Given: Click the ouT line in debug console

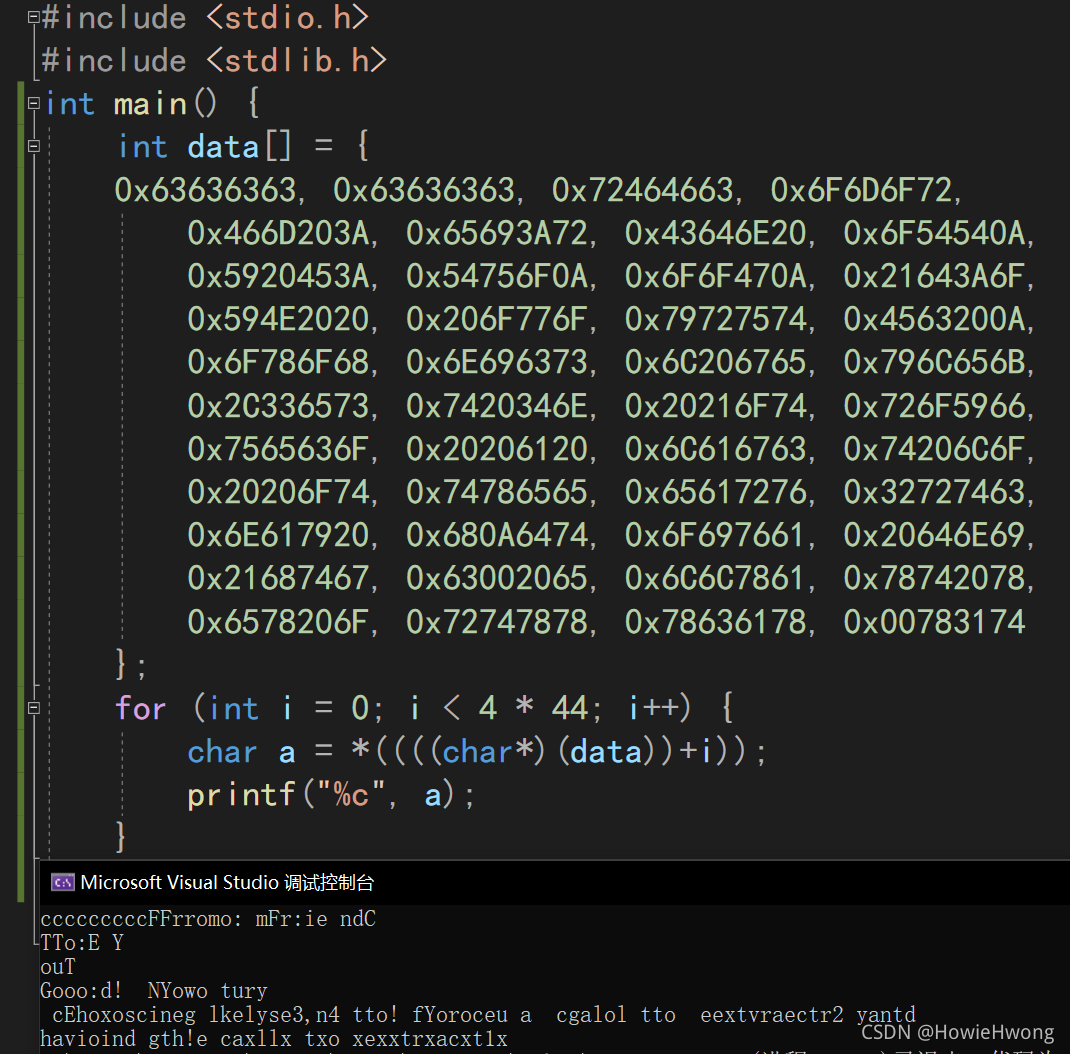Looking at the screenshot, I should click(x=55, y=966).
